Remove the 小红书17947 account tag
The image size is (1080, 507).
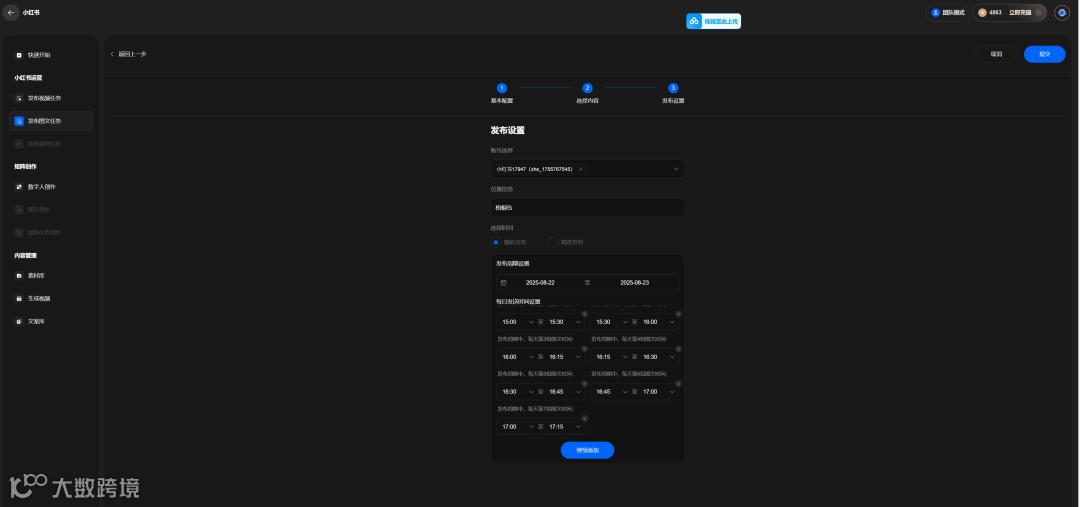coord(581,169)
